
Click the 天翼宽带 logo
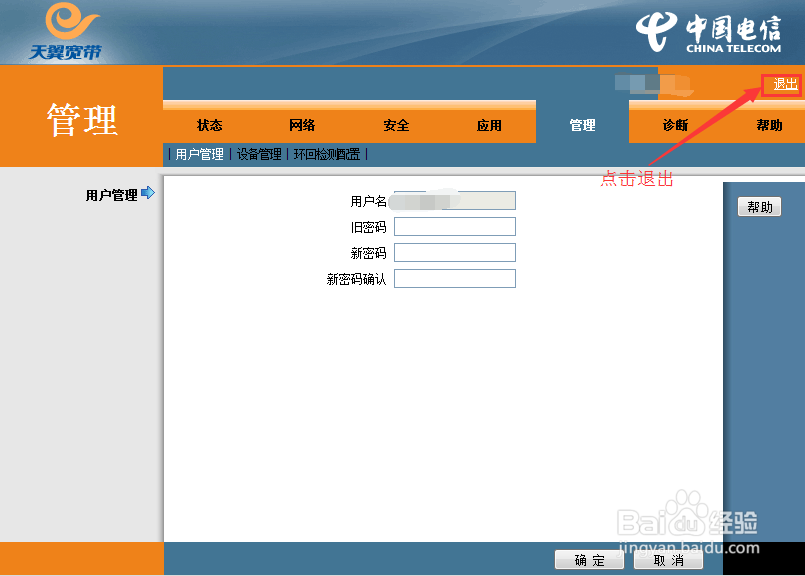click(x=66, y=31)
